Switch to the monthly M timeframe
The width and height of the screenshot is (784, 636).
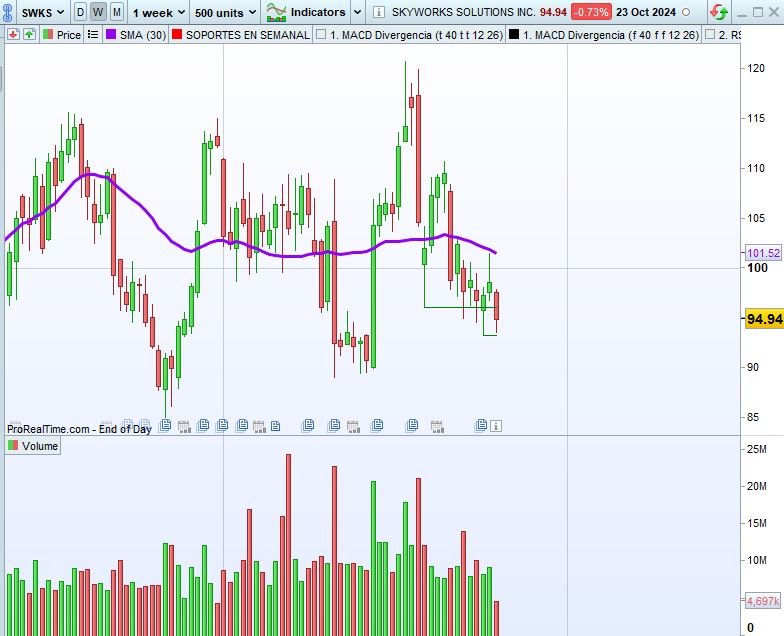tap(116, 12)
